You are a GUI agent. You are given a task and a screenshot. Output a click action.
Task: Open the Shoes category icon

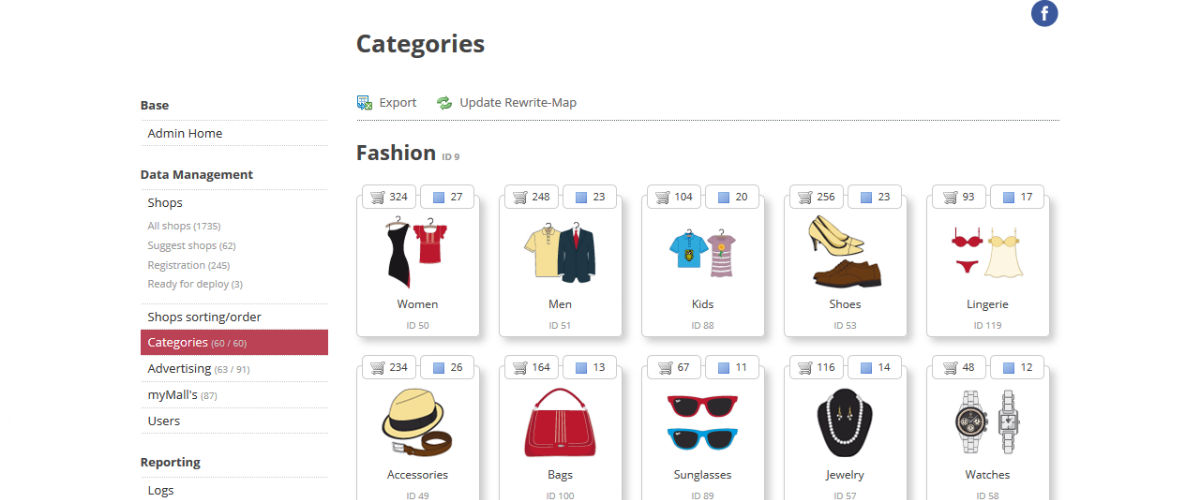tap(845, 251)
